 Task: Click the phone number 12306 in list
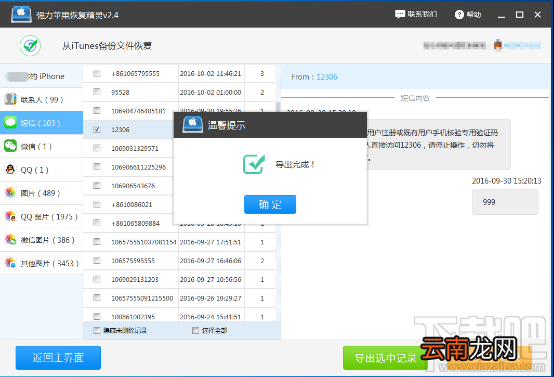tap(120, 130)
